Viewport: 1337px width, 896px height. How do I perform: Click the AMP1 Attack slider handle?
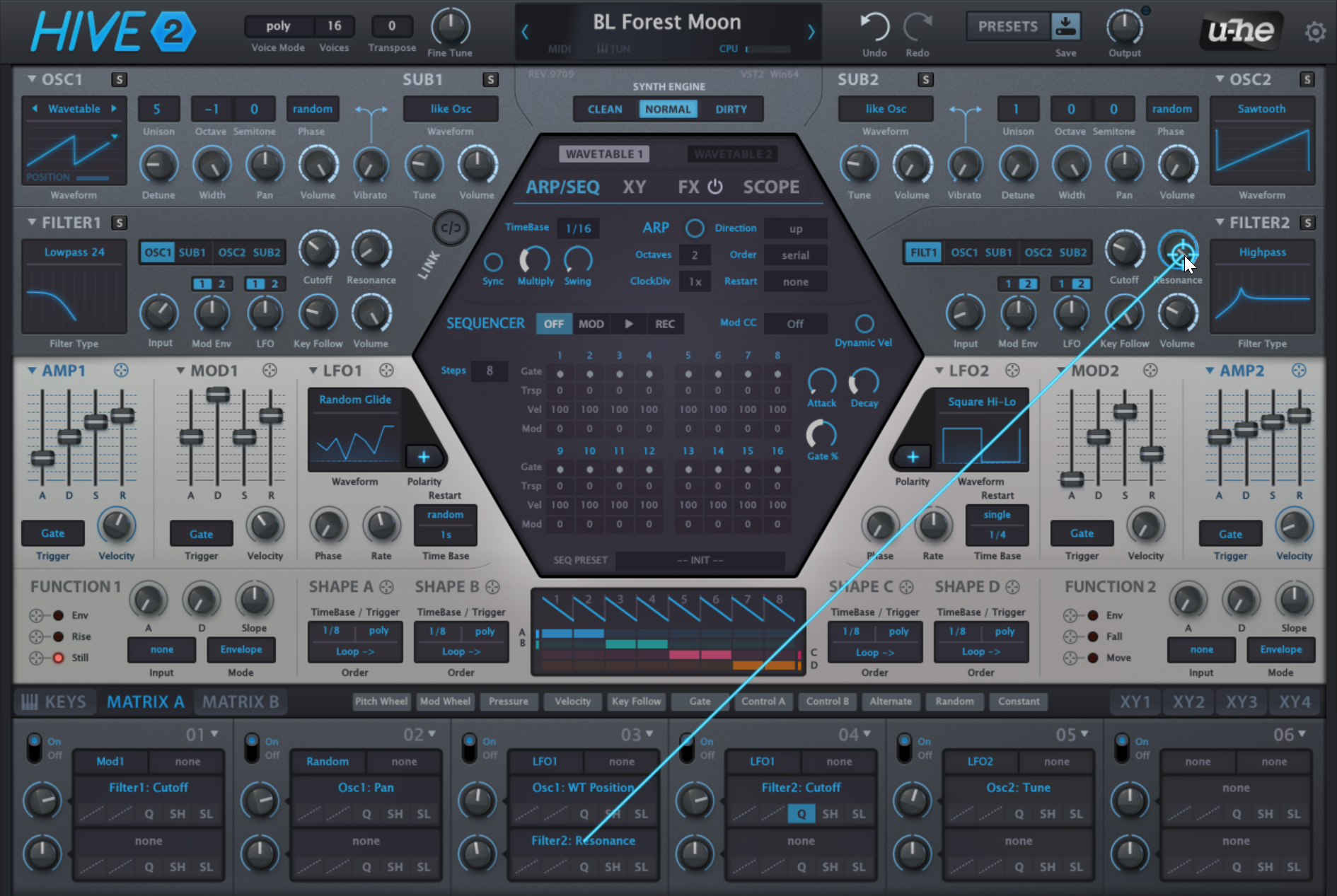42,458
